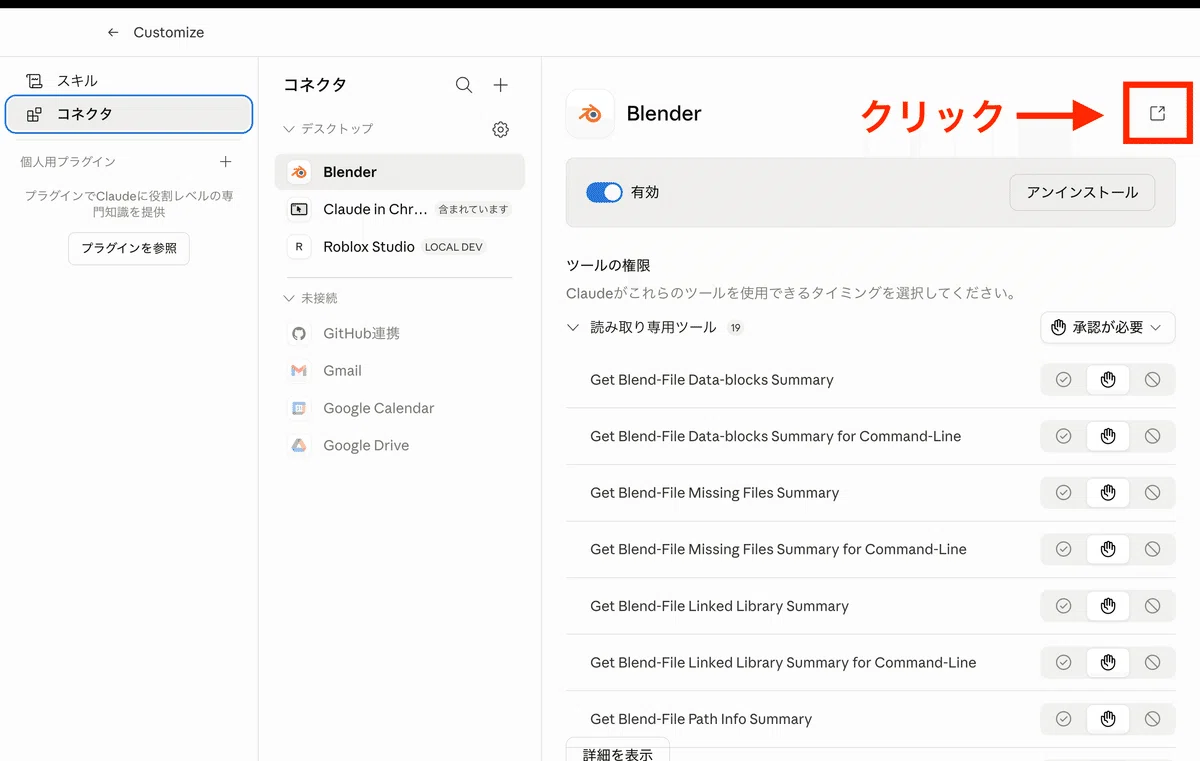Always allow Missing Files Summary for Command-Line
The height and width of the screenshot is (761, 1200).
[1063, 549]
